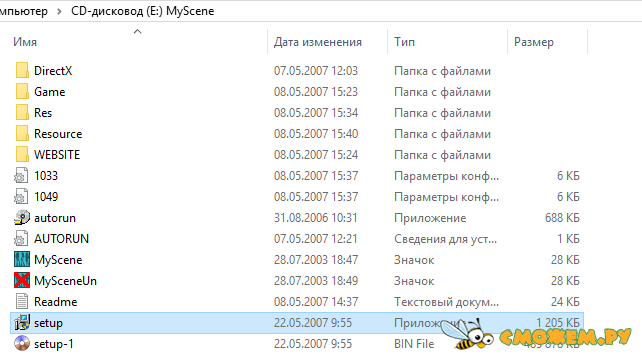Click Папка с файлами type in WEBSITE row
This screenshot has height=361, width=642.
442,155
